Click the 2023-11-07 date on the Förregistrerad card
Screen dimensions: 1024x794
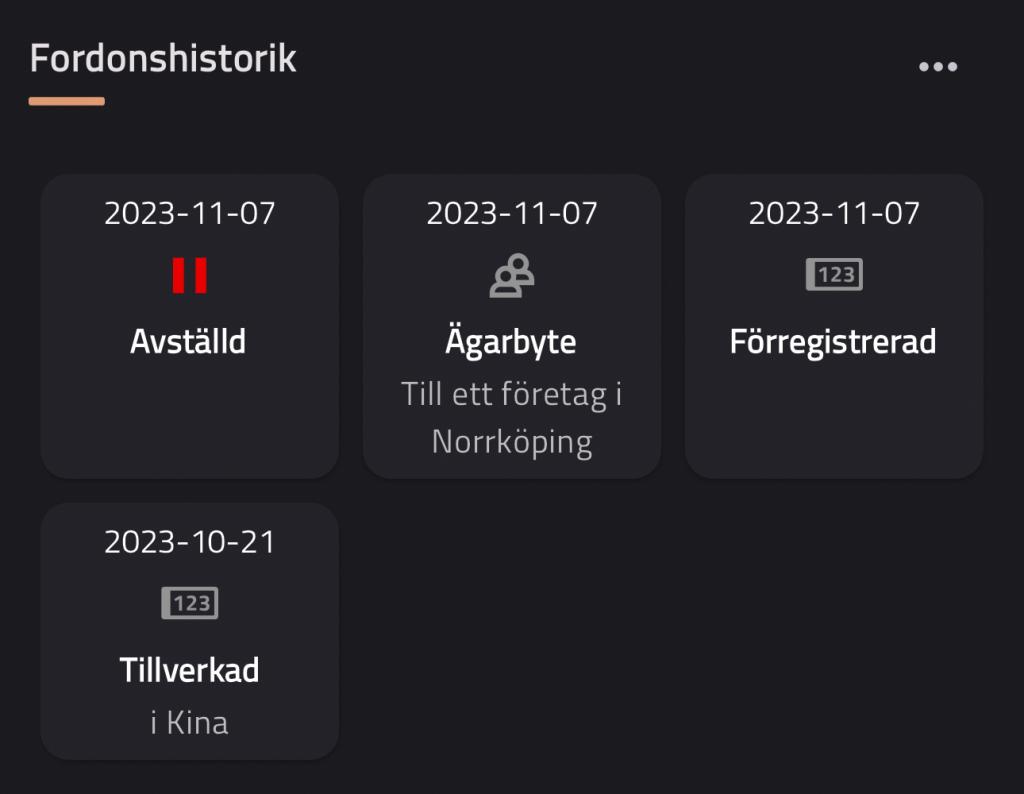pyautogui.click(x=833, y=213)
